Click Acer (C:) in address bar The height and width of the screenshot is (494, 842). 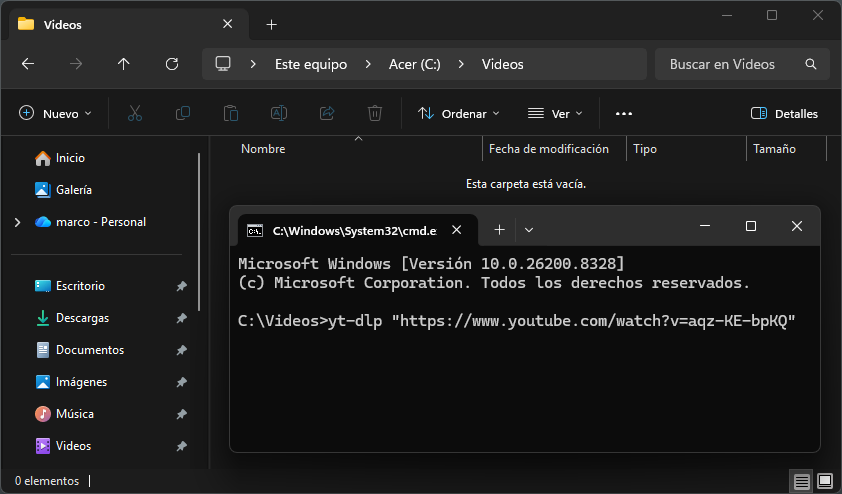(x=415, y=64)
